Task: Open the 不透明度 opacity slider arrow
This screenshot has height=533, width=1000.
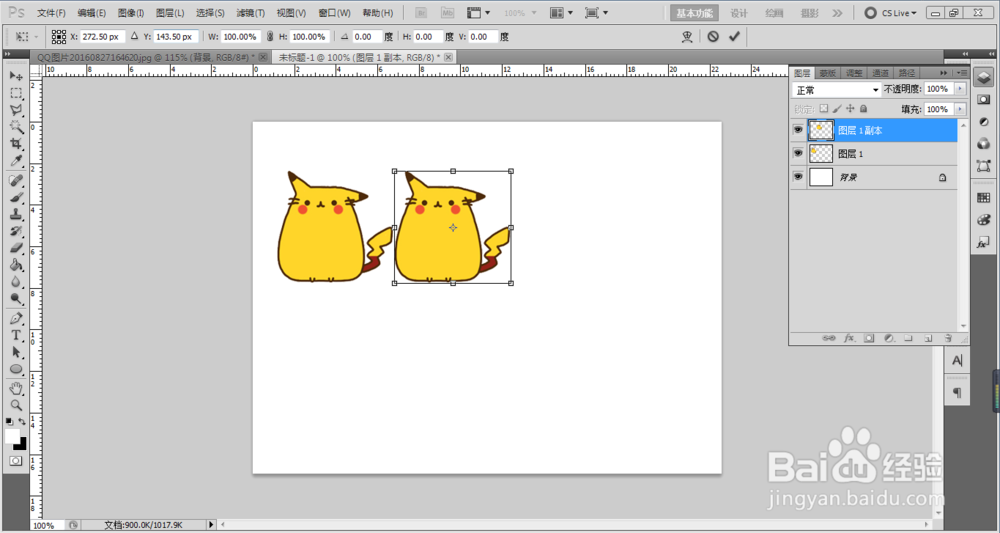Action: coord(960,89)
